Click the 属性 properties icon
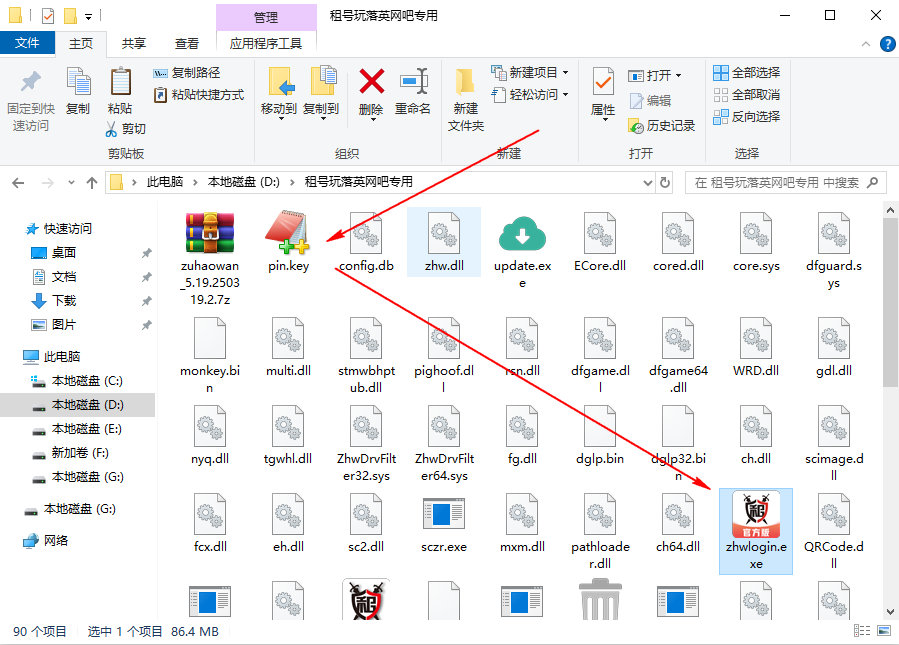The image size is (899, 645). click(x=603, y=82)
